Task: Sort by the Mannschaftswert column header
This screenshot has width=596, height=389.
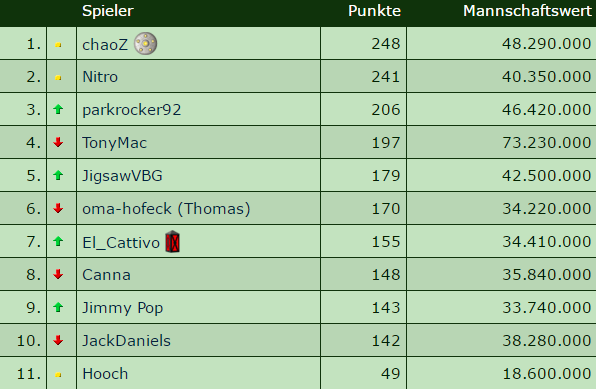Action: (527, 11)
